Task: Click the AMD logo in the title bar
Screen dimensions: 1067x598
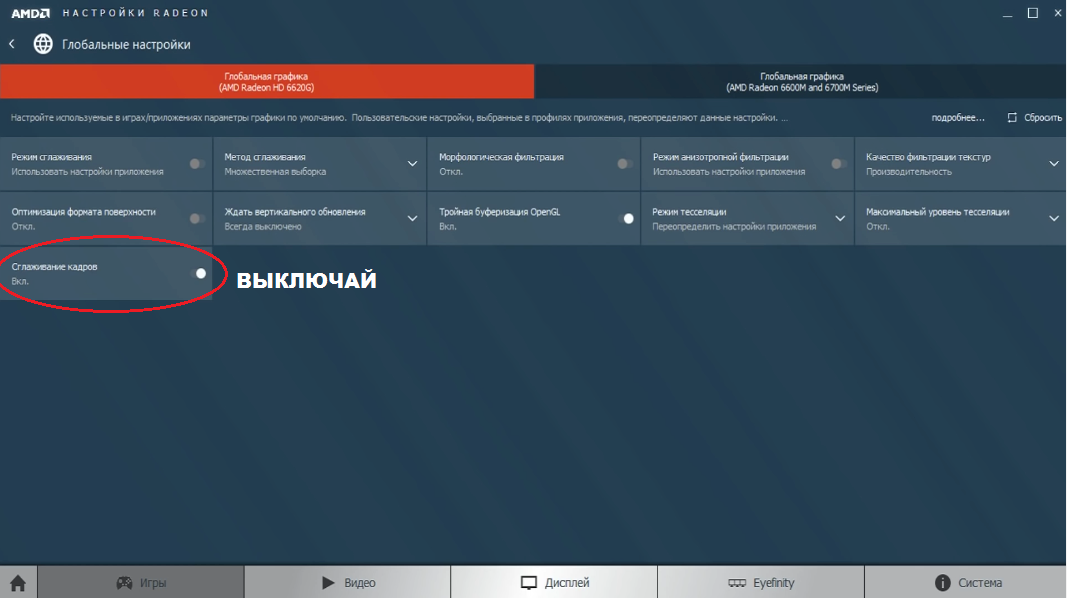Action: click(x=31, y=13)
